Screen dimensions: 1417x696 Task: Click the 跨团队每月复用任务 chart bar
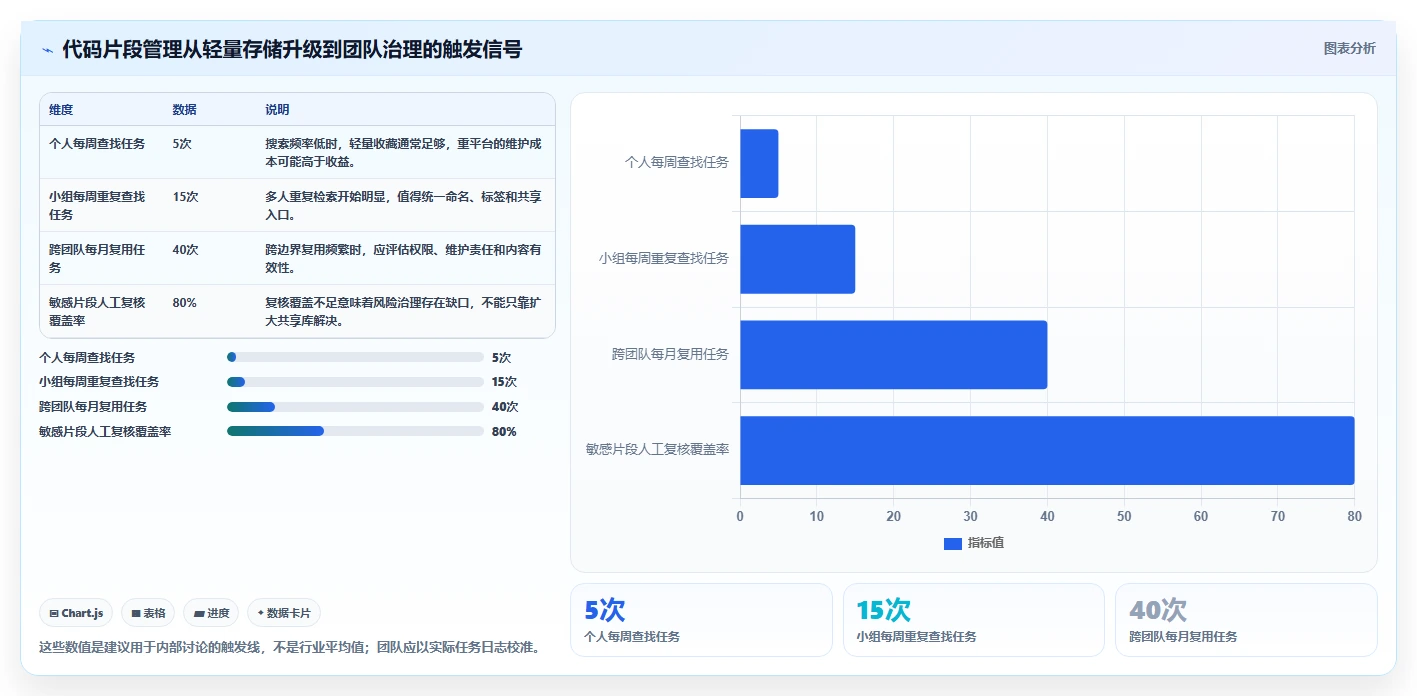893,355
